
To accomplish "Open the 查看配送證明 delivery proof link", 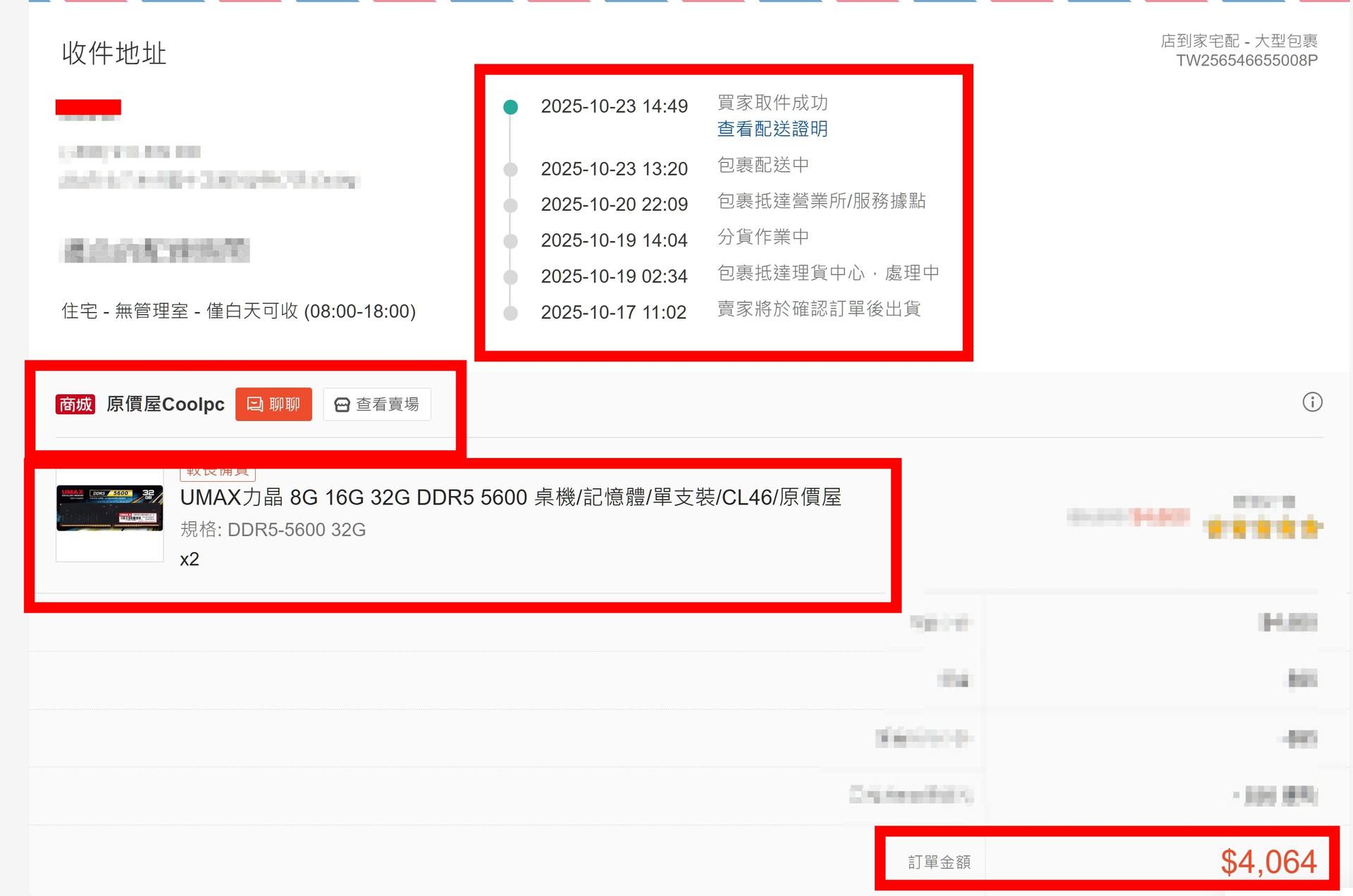I will tap(772, 129).
